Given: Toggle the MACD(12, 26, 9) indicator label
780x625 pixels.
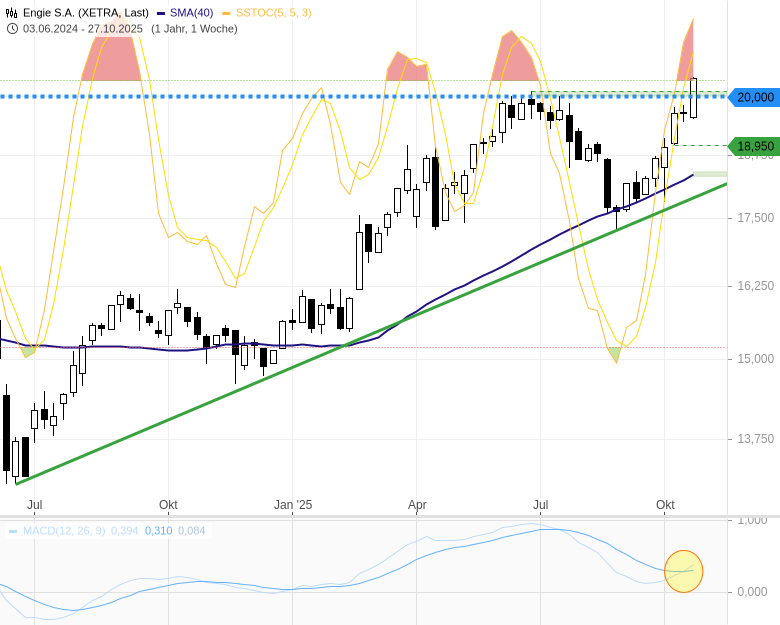Looking at the screenshot, I should [x=64, y=531].
